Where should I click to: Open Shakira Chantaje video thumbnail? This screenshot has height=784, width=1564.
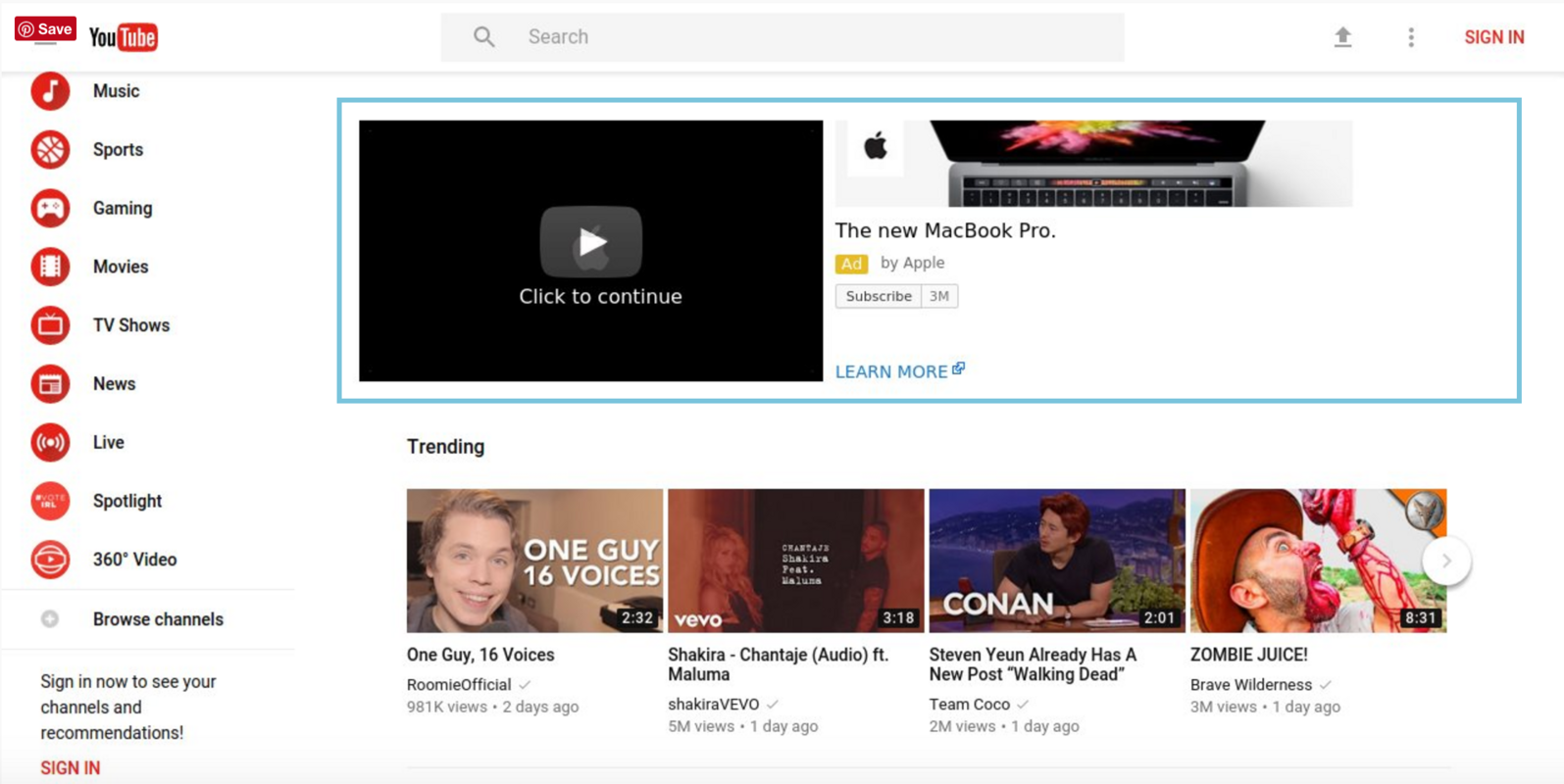[795, 561]
